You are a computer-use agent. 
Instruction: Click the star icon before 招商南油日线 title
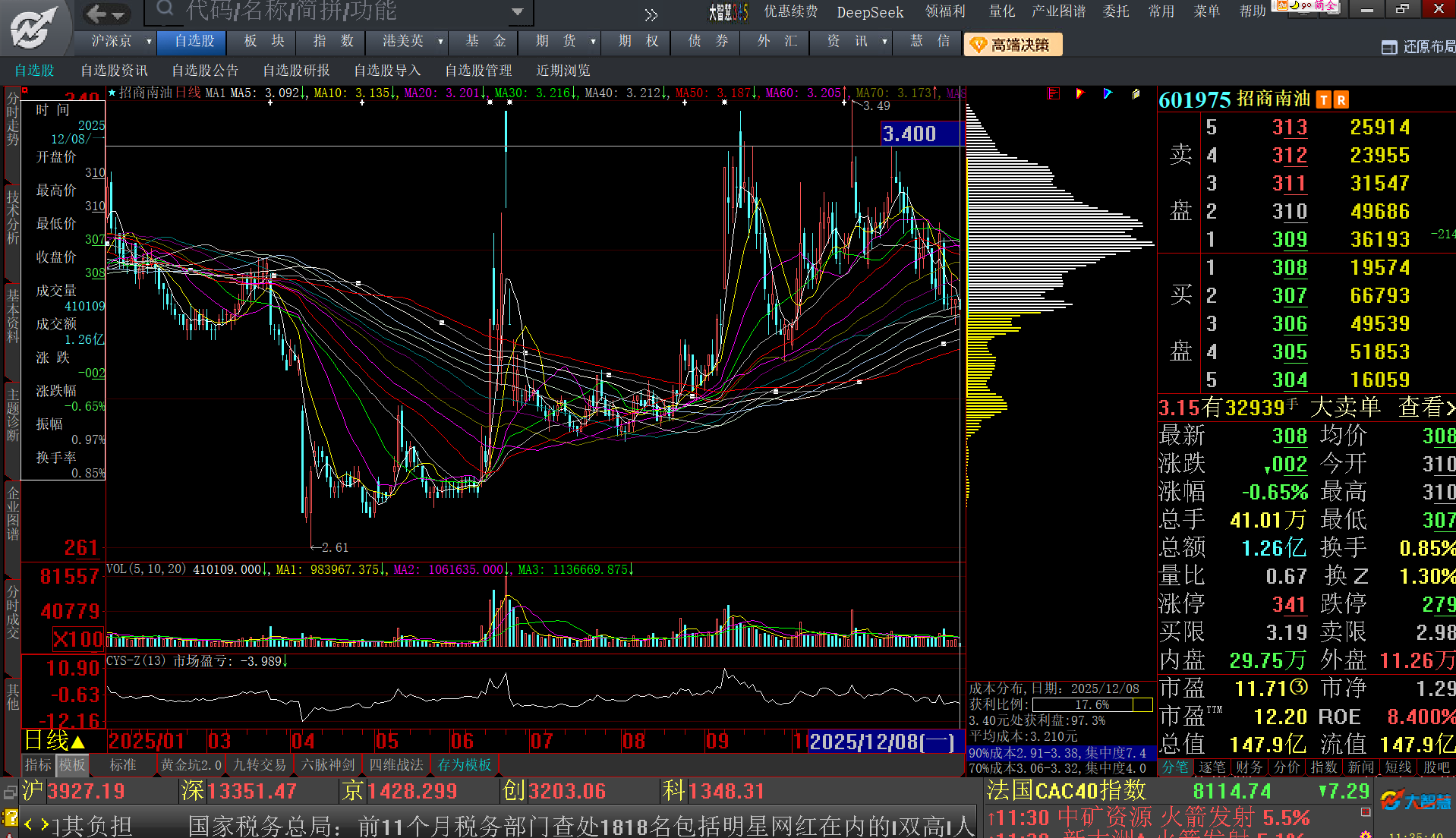point(112,93)
